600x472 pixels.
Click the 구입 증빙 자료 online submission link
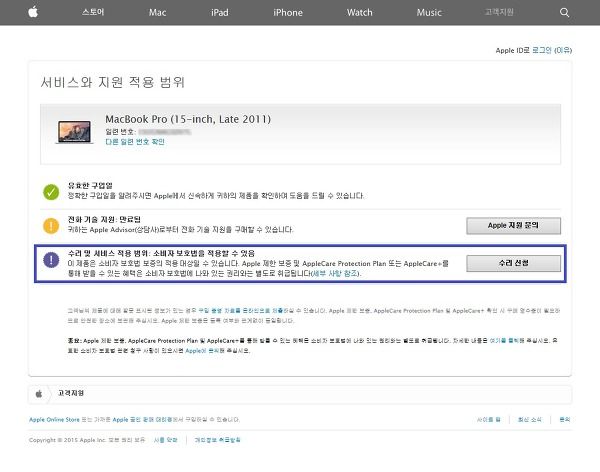tap(241, 310)
